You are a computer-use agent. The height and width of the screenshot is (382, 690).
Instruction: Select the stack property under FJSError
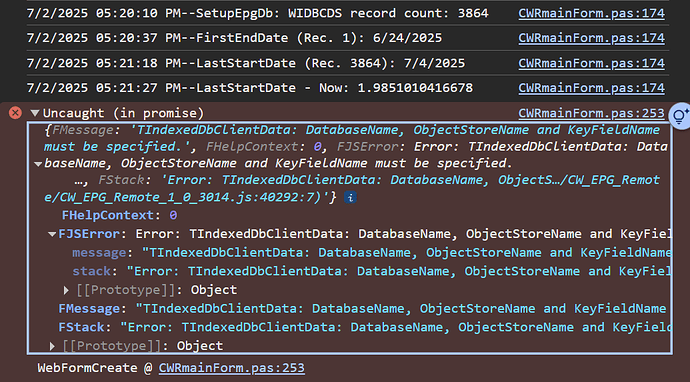(371, 271)
